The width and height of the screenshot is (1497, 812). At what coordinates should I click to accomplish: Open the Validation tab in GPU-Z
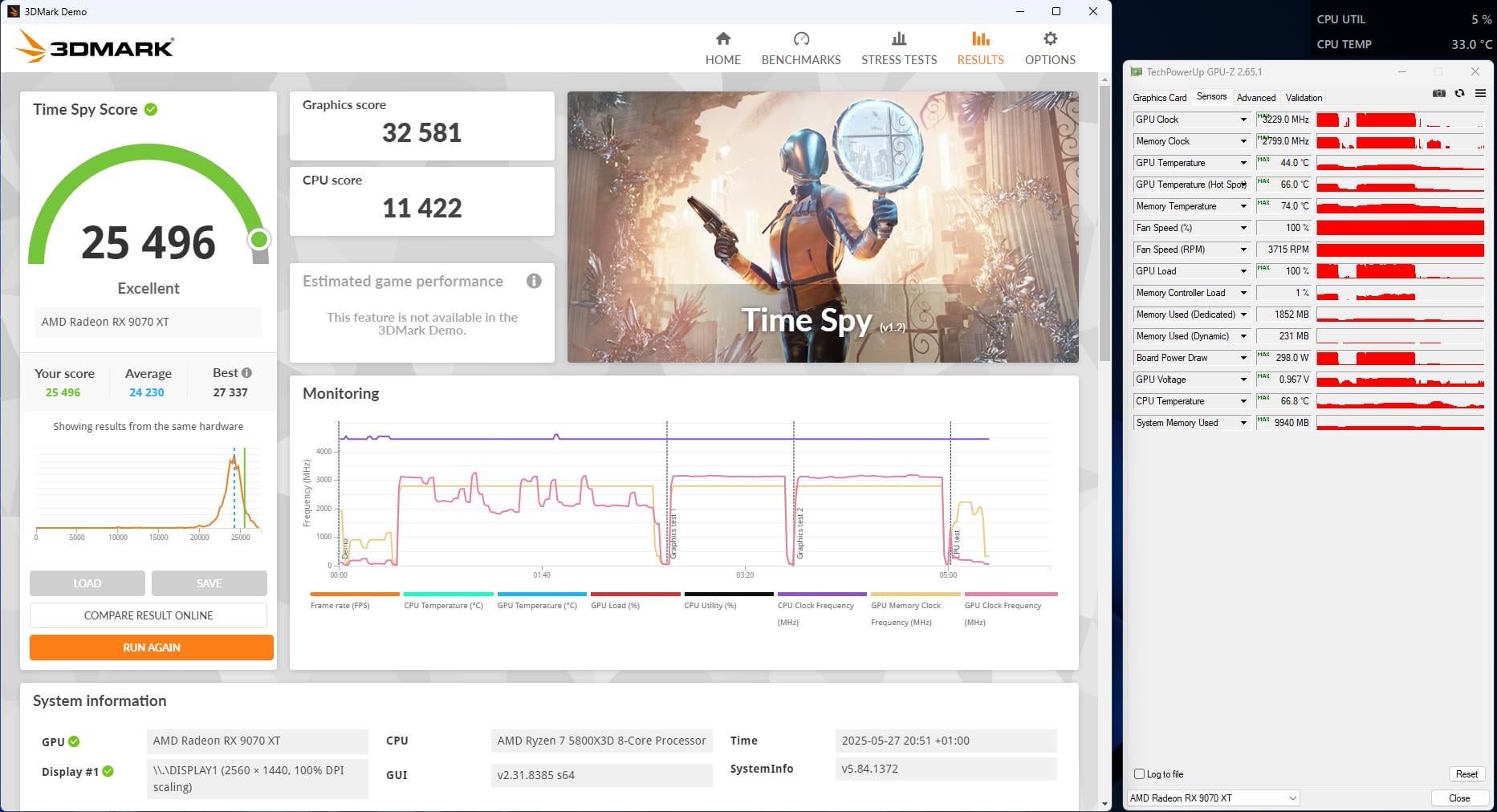(x=1304, y=98)
